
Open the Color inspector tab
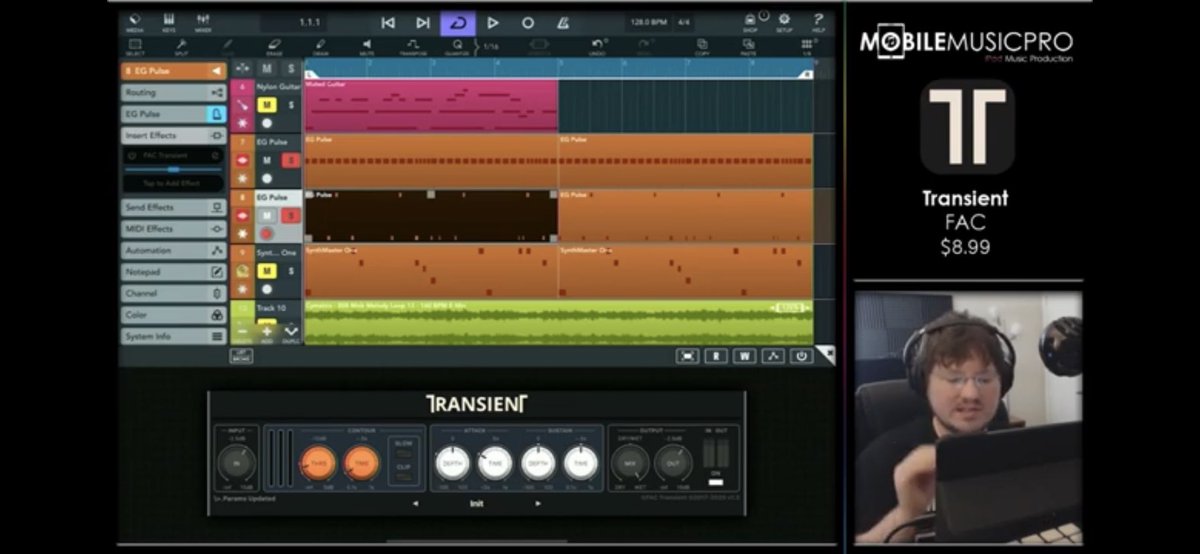[174, 315]
